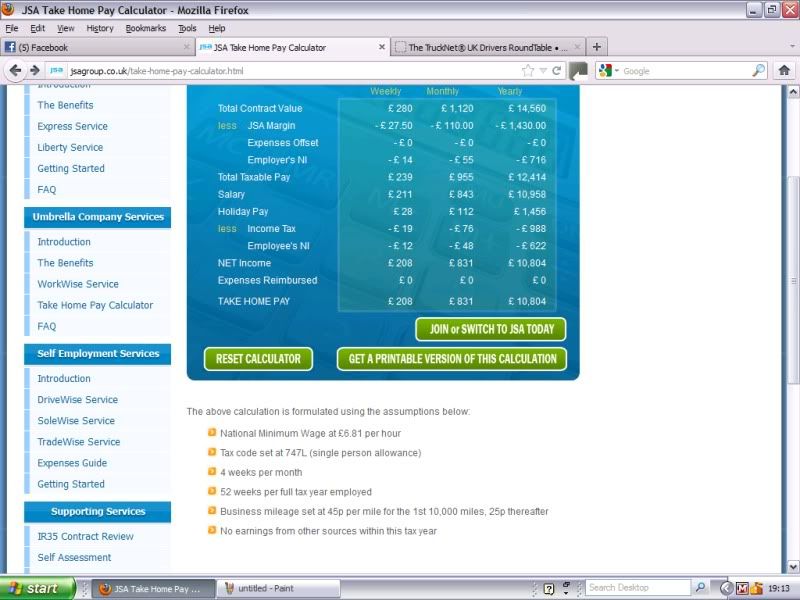Click the Facebook favicon on its tab
Image resolution: width=800 pixels, height=600 pixels.
click(10, 47)
